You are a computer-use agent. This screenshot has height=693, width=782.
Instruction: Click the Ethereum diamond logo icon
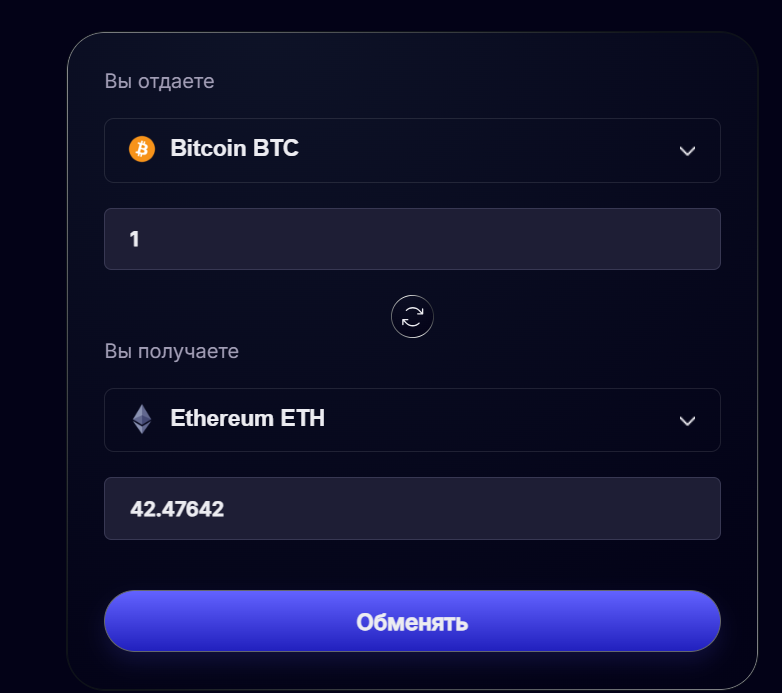point(142,419)
